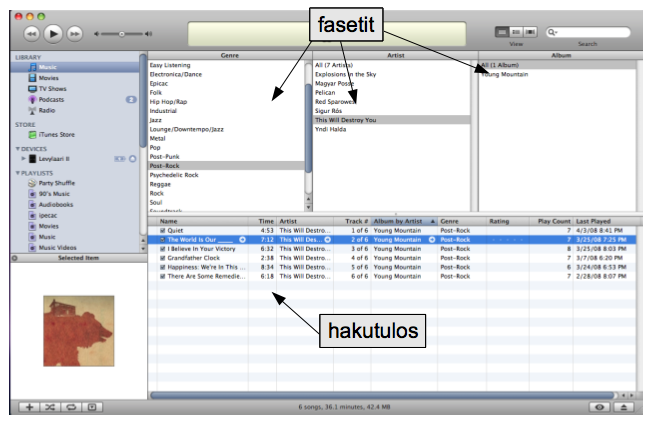Uncheck I Believe In Your Victory
The image size is (650, 421).
[162, 249]
